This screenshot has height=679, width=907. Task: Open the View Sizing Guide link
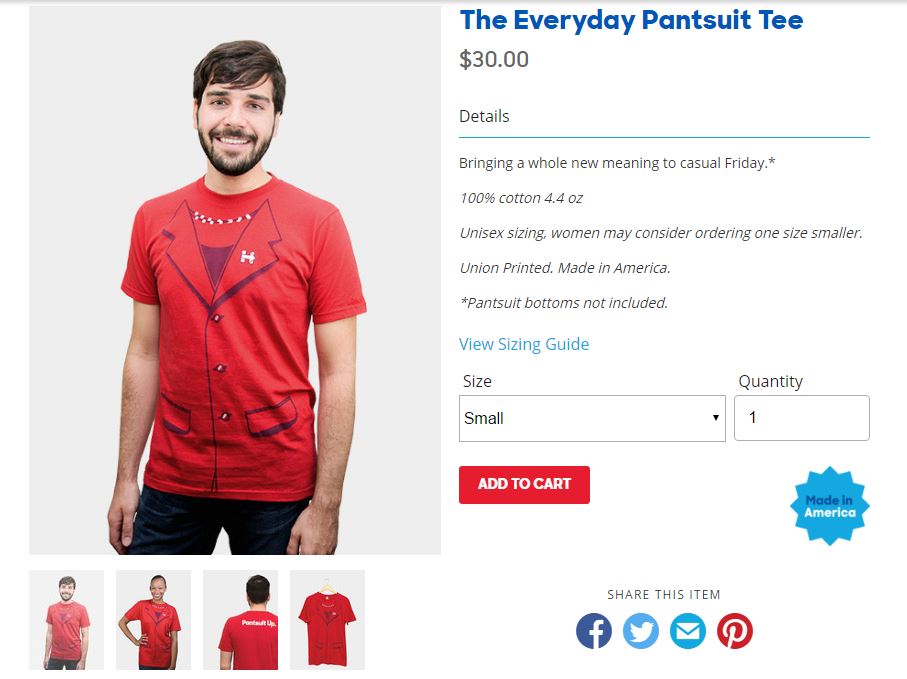point(524,344)
